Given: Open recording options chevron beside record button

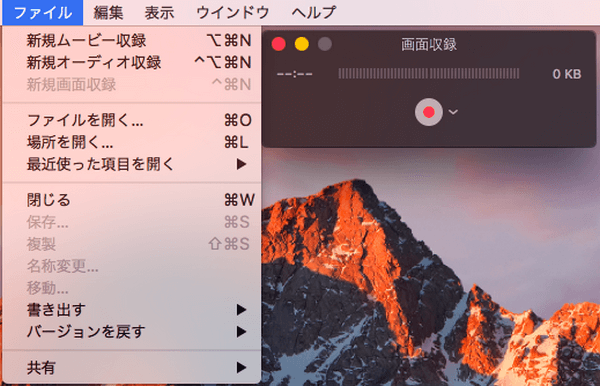Looking at the screenshot, I should [453, 112].
